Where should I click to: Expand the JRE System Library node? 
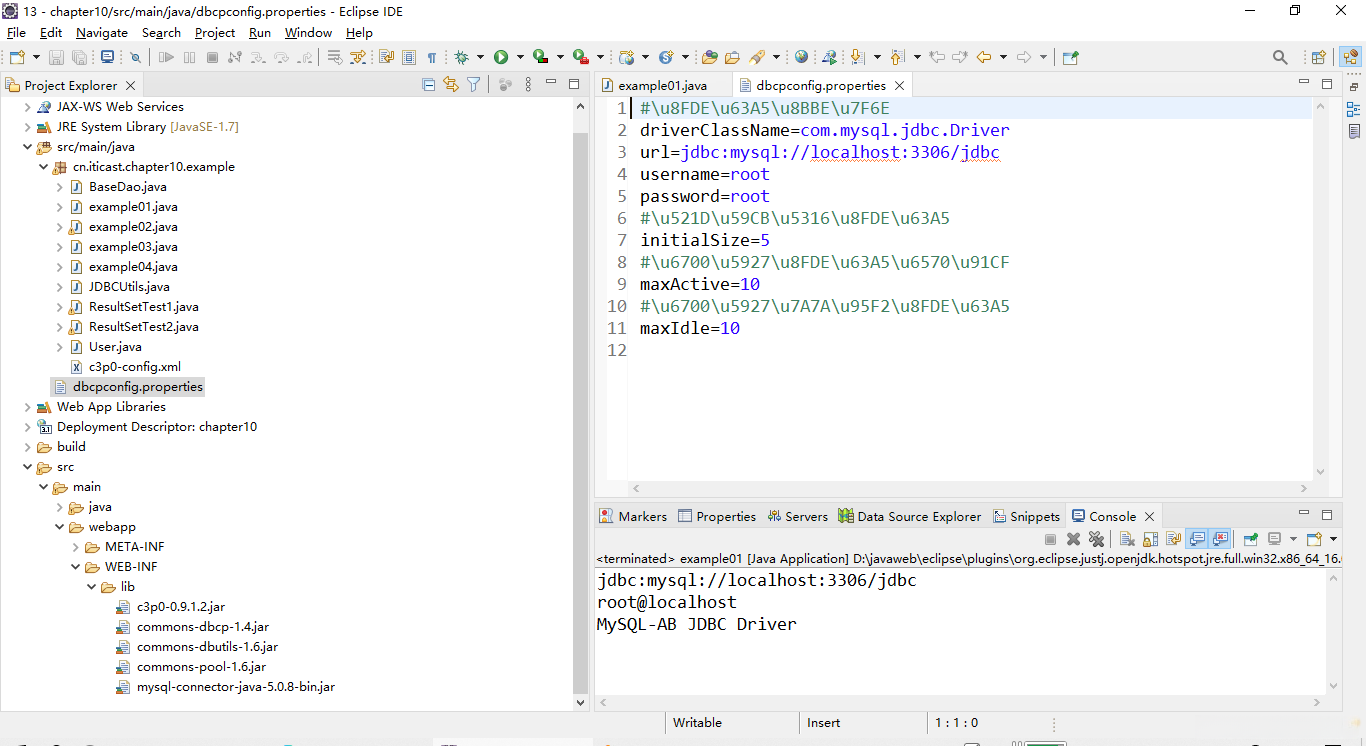pos(28,127)
